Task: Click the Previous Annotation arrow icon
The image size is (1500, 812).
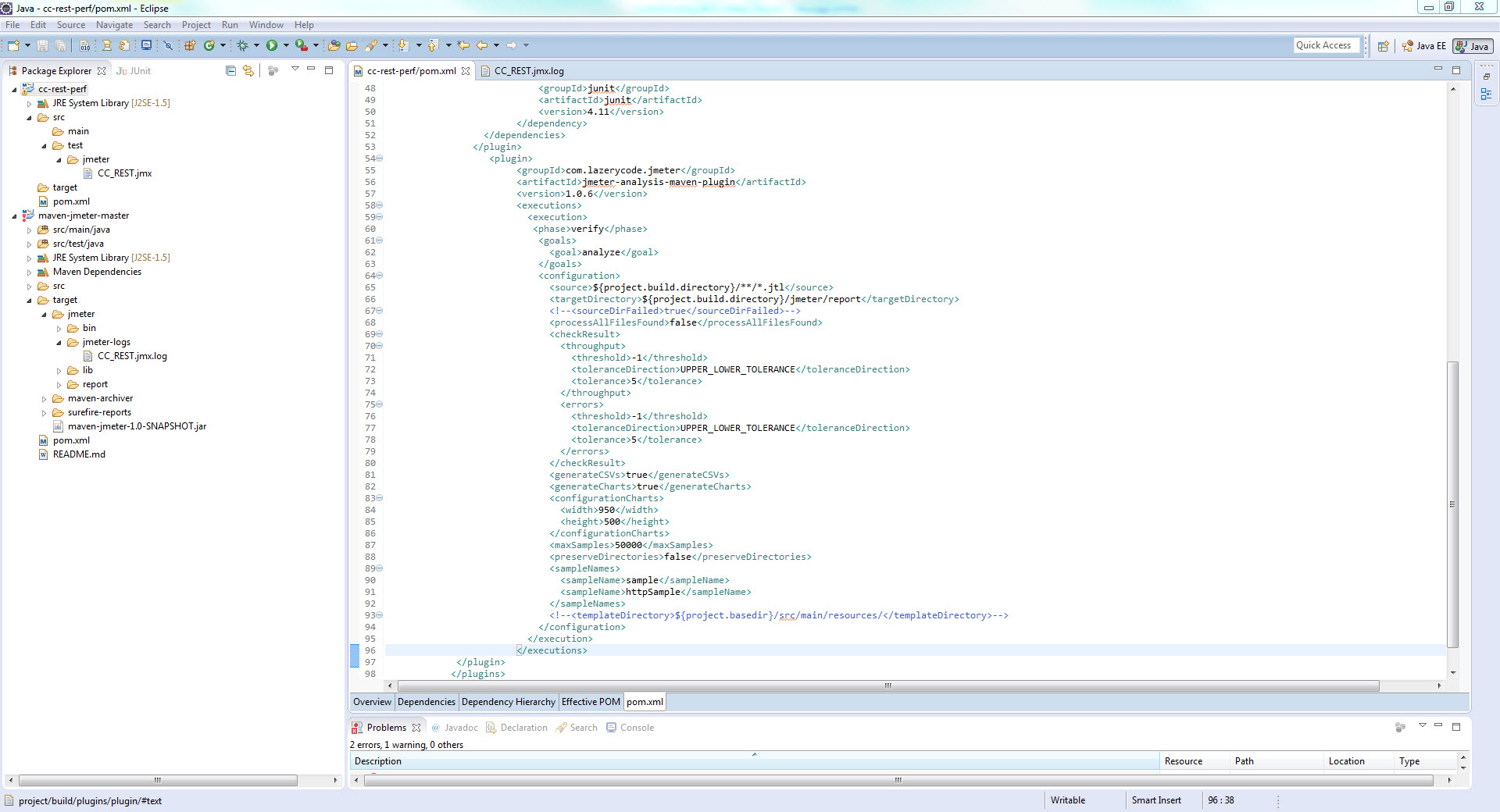Action: tap(432, 46)
